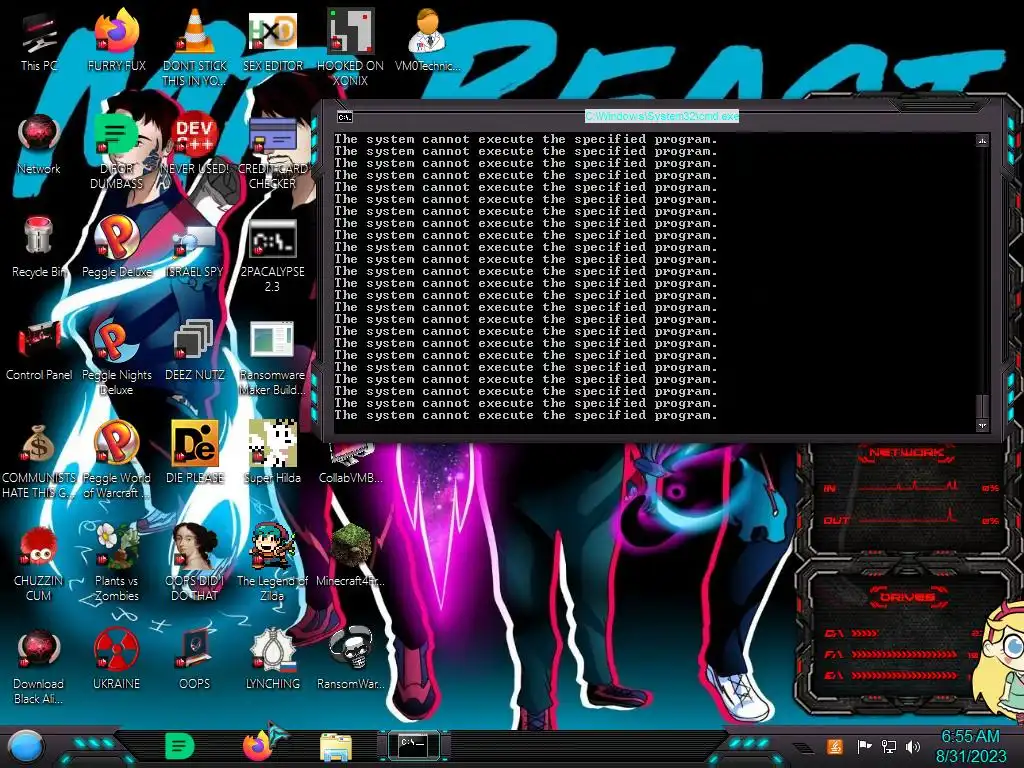Screen dimensions: 1024x768
Task: Open the DONT STICK THIS IN YO VLC shortcut
Action: pyautogui.click(x=194, y=47)
